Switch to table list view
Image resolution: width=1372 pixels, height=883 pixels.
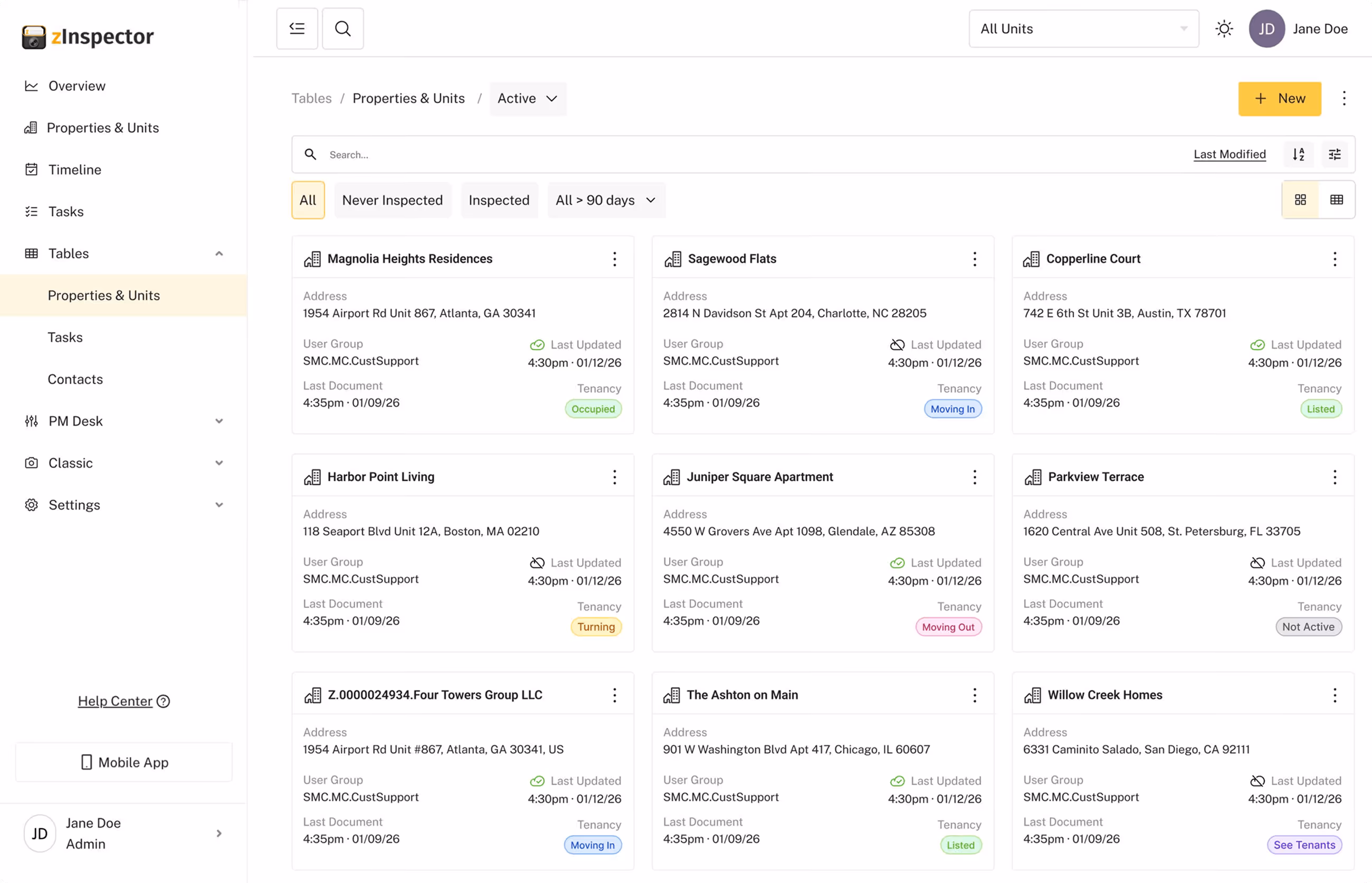click(x=1337, y=199)
